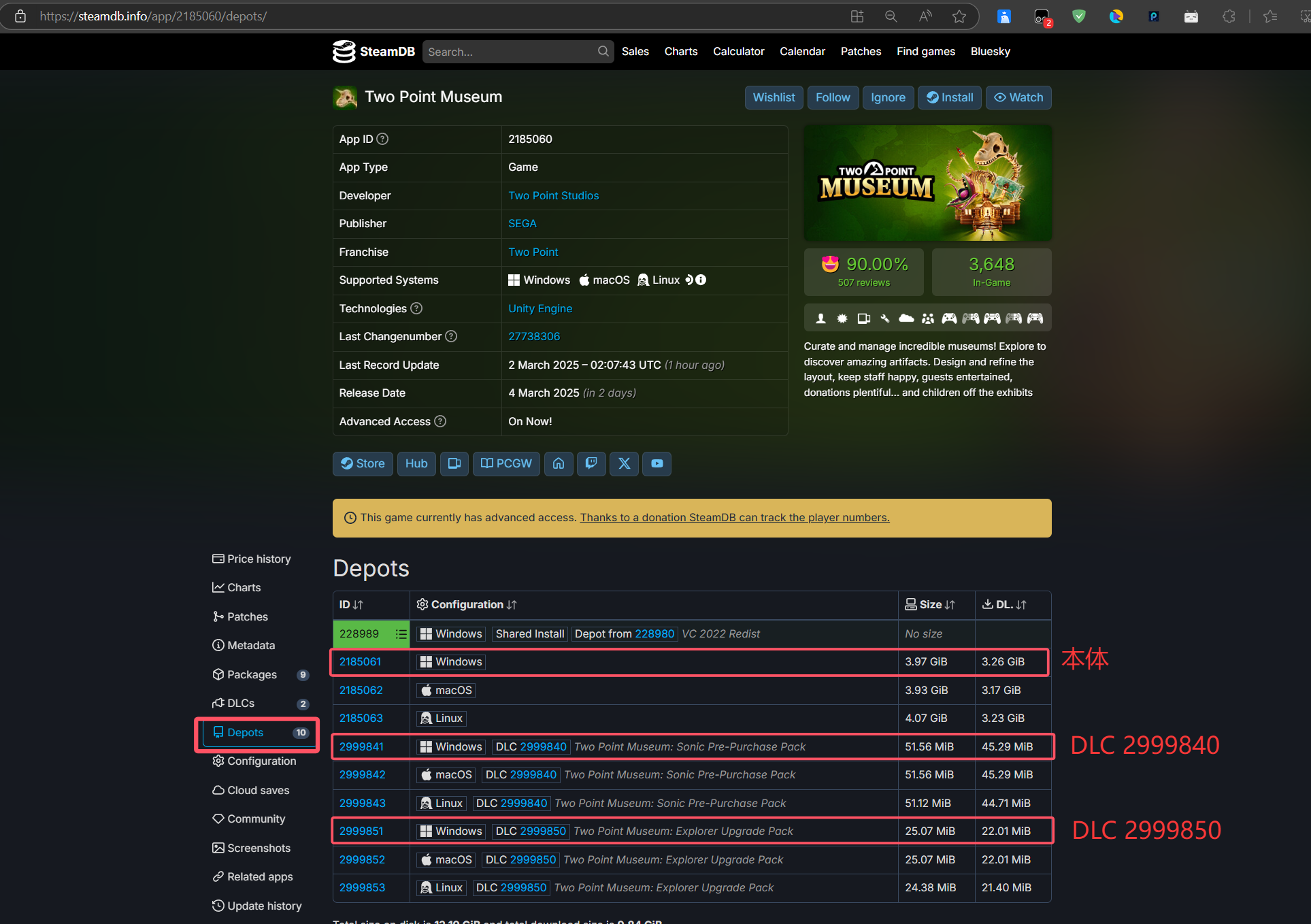
Task: Select the Packages sidebar tab
Action: click(x=261, y=674)
